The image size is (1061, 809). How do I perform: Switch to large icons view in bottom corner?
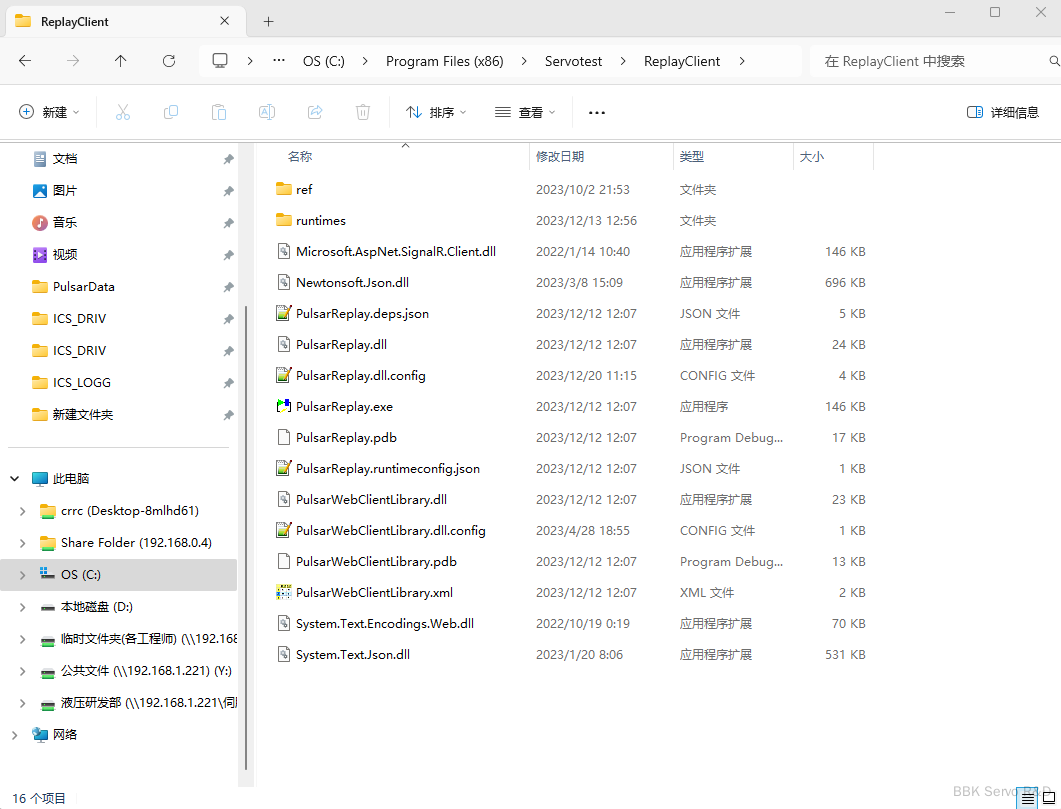point(1047,798)
